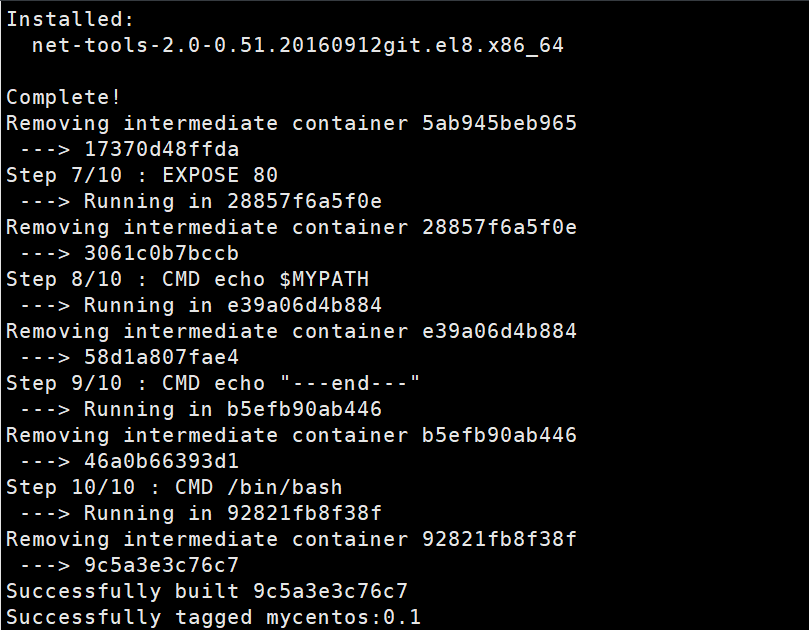Click the 'Step 9/10' echo end line
809x630 pixels.
point(213,383)
